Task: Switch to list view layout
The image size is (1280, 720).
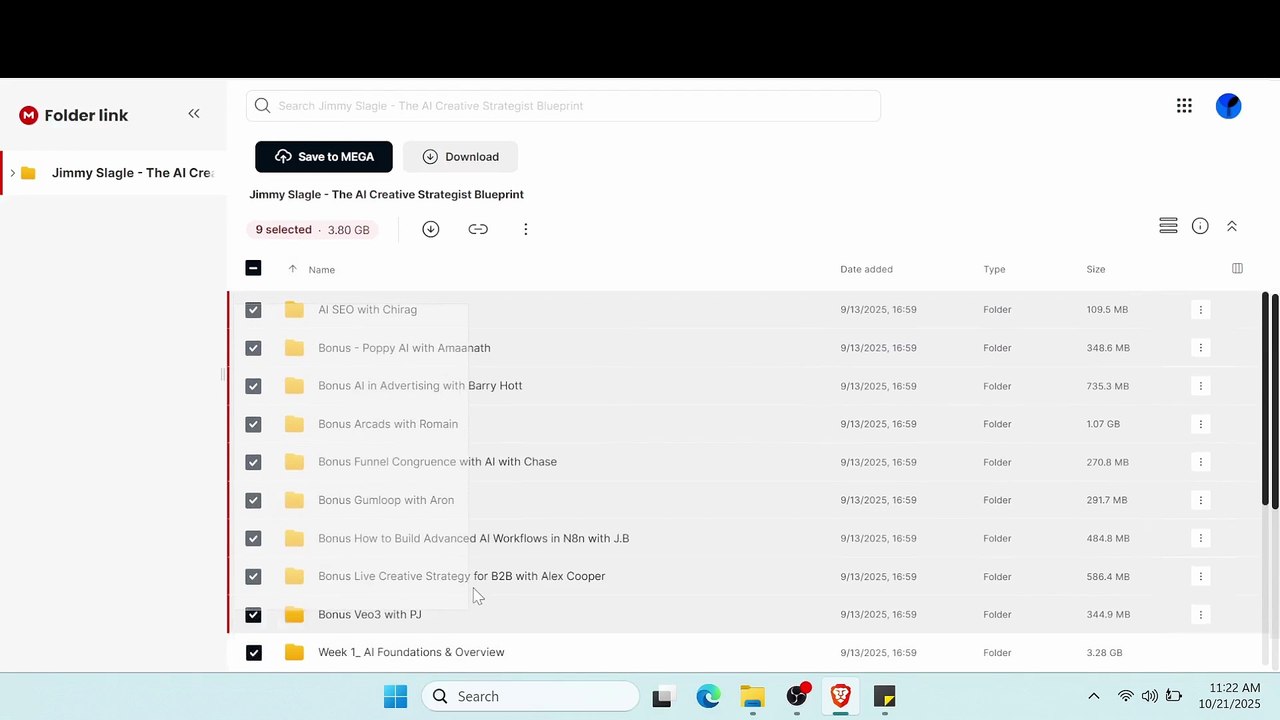Action: pos(1168,226)
